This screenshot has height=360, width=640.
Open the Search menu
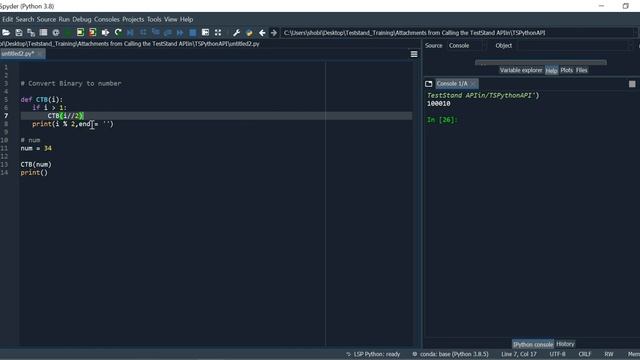pyautogui.click(x=25, y=19)
